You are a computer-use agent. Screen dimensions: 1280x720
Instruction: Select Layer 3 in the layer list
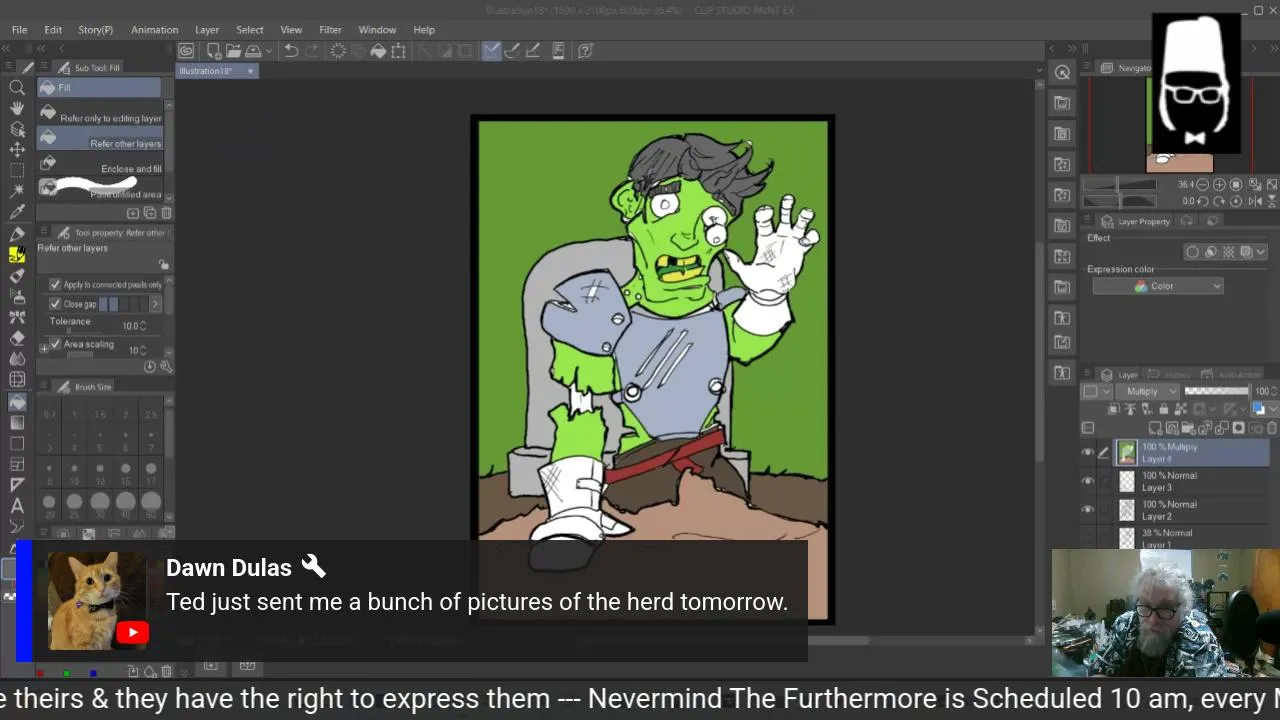1190,481
